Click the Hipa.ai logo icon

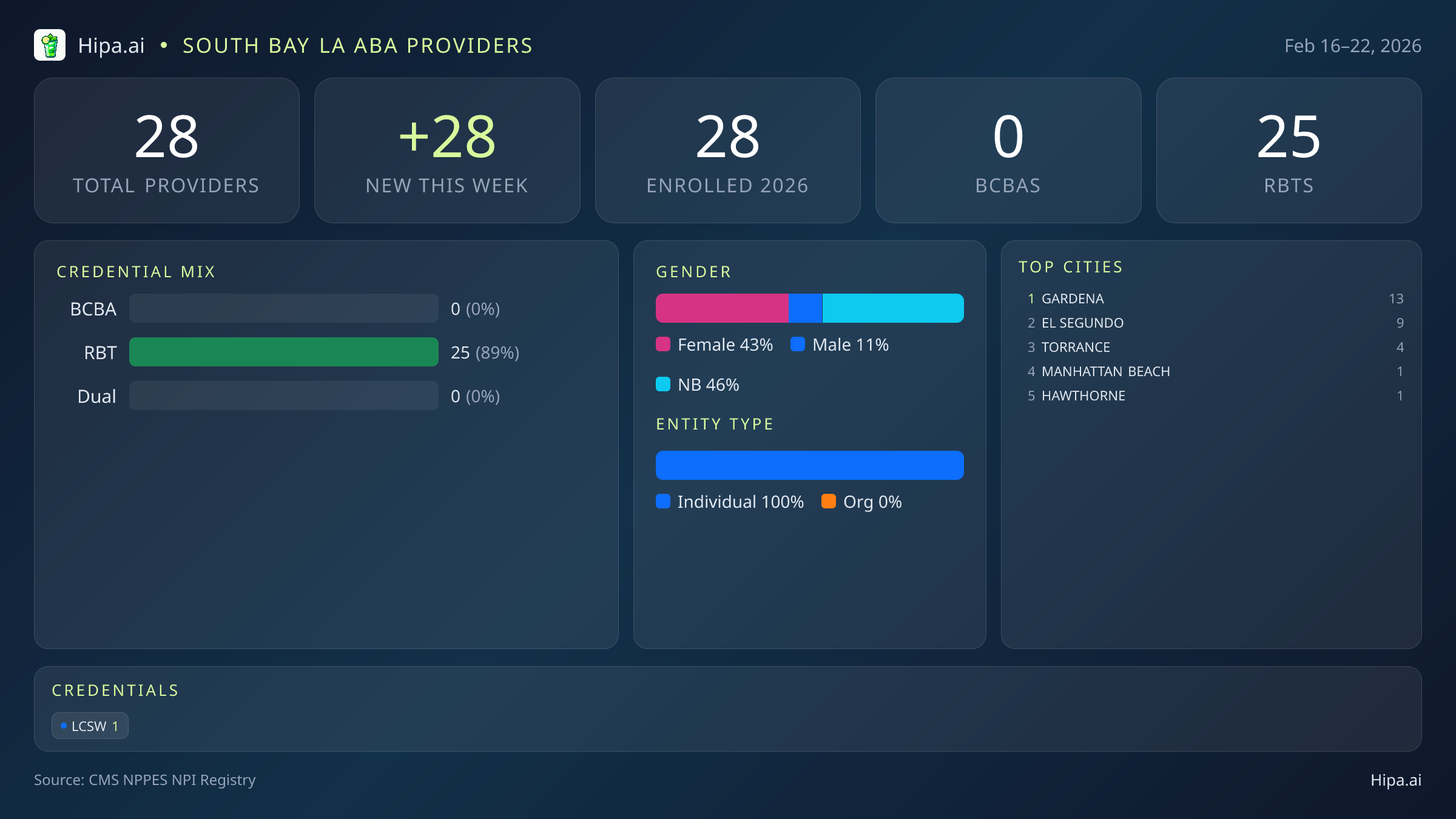(50, 45)
